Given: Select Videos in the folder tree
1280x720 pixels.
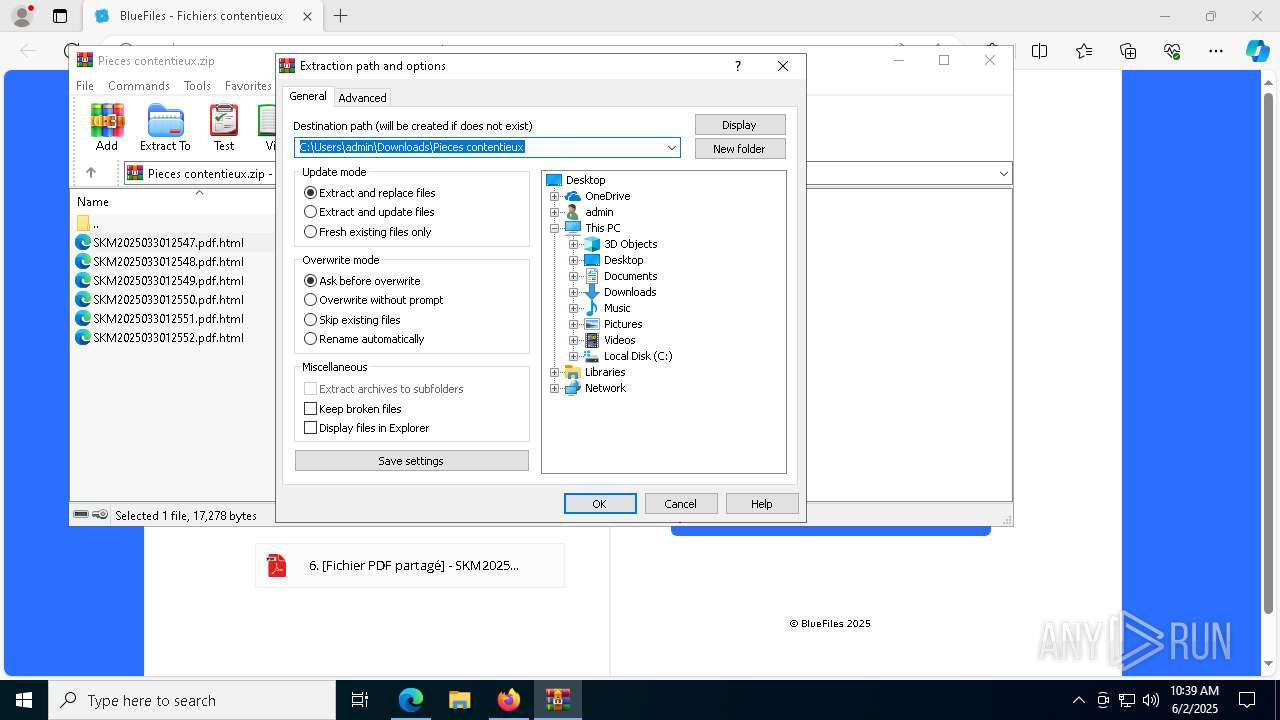Looking at the screenshot, I should pyautogui.click(x=619, y=340).
